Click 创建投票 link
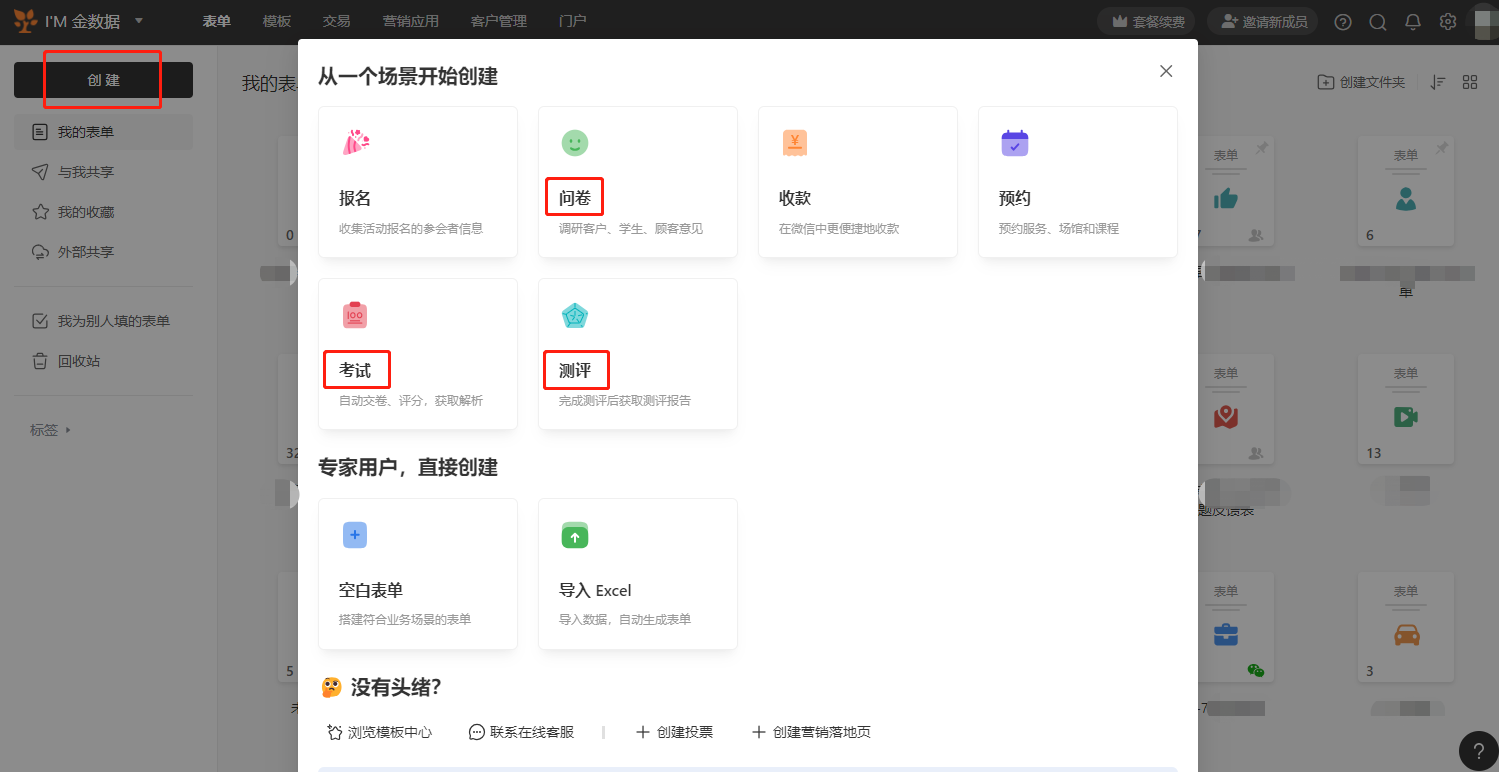The width and height of the screenshot is (1499, 772). tap(675, 732)
